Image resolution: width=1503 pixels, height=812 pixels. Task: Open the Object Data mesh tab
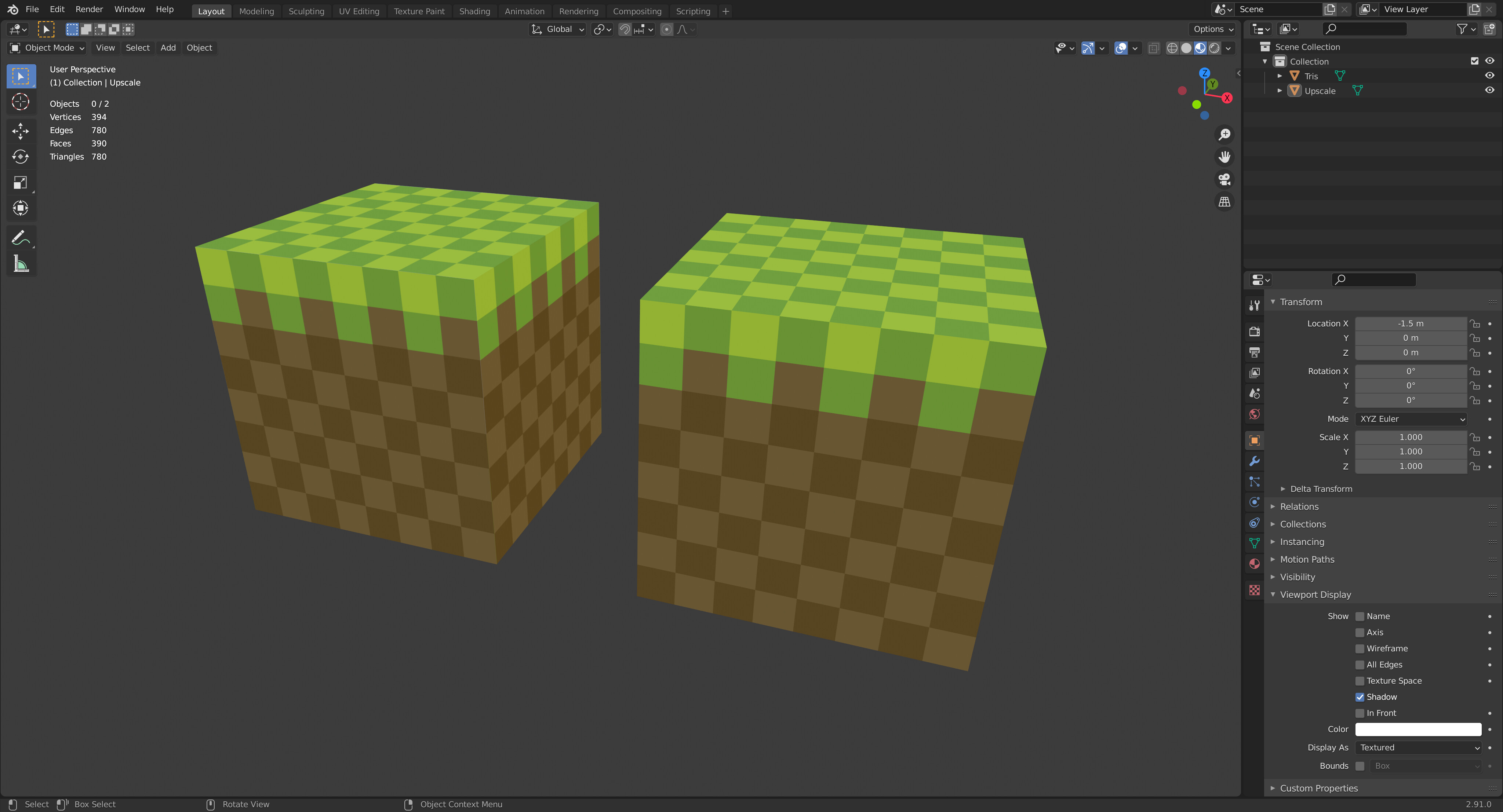tap(1255, 543)
